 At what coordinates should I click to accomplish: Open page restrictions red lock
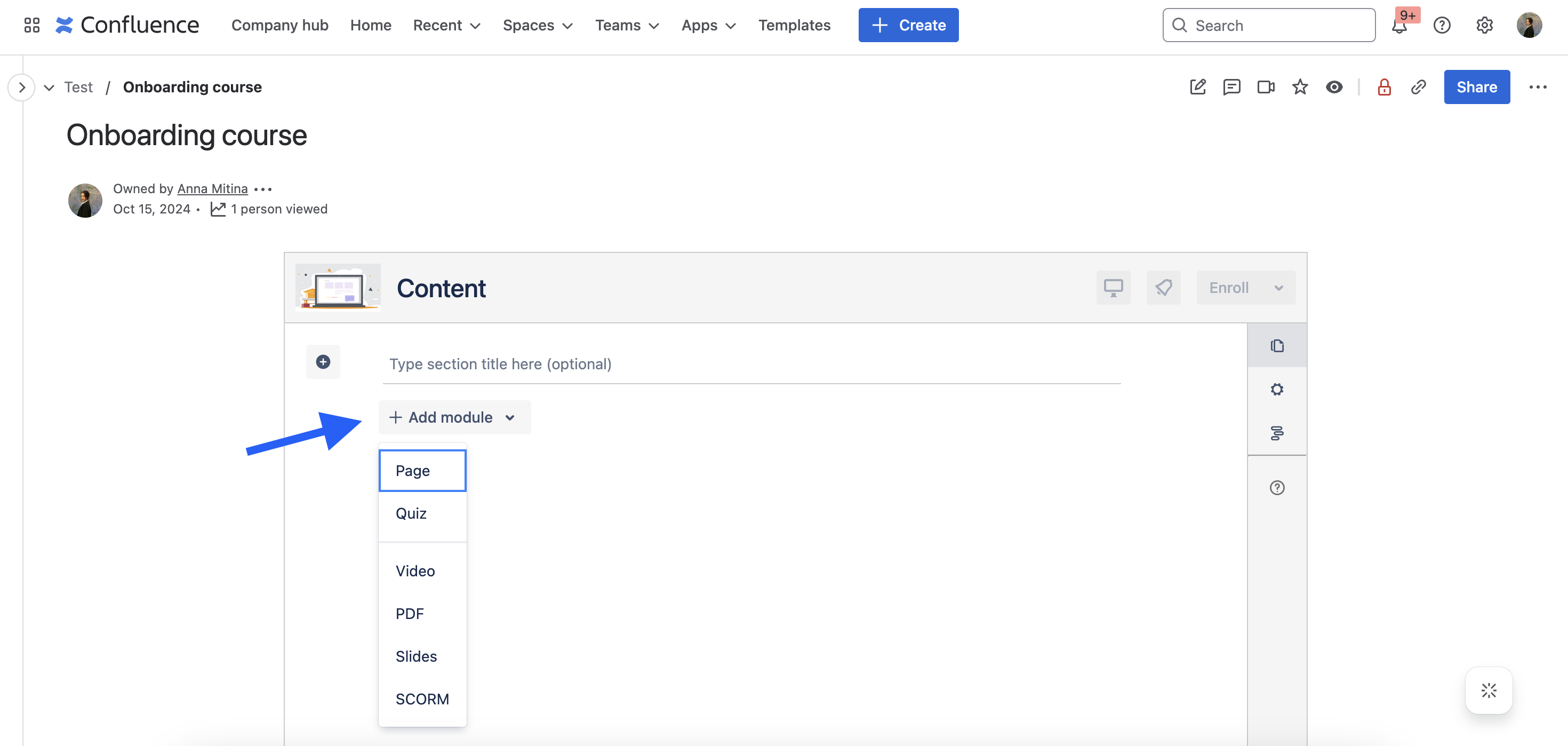tap(1384, 87)
